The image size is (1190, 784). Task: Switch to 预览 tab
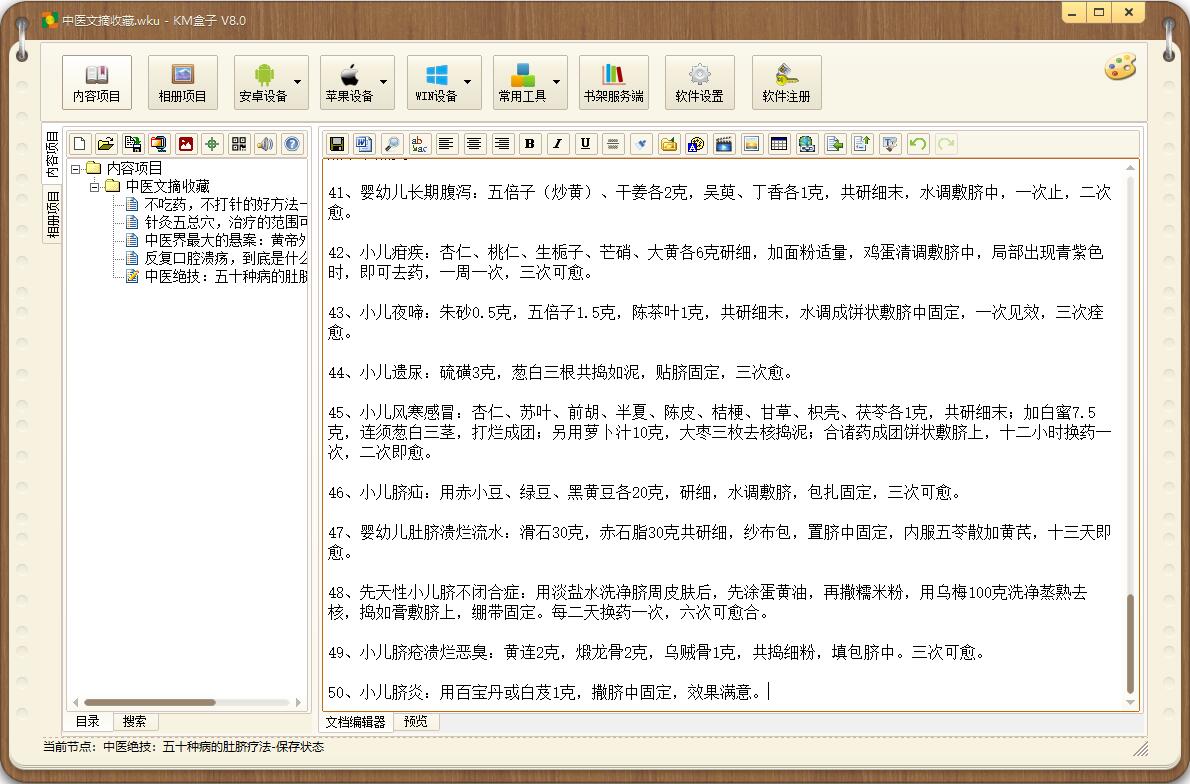[x=416, y=722]
